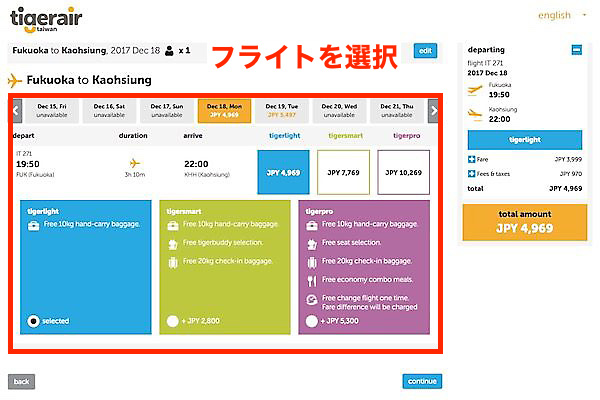This screenshot has height=400, width=600.
Task: Select the Dec 20, Wed date tab
Action: (339, 111)
